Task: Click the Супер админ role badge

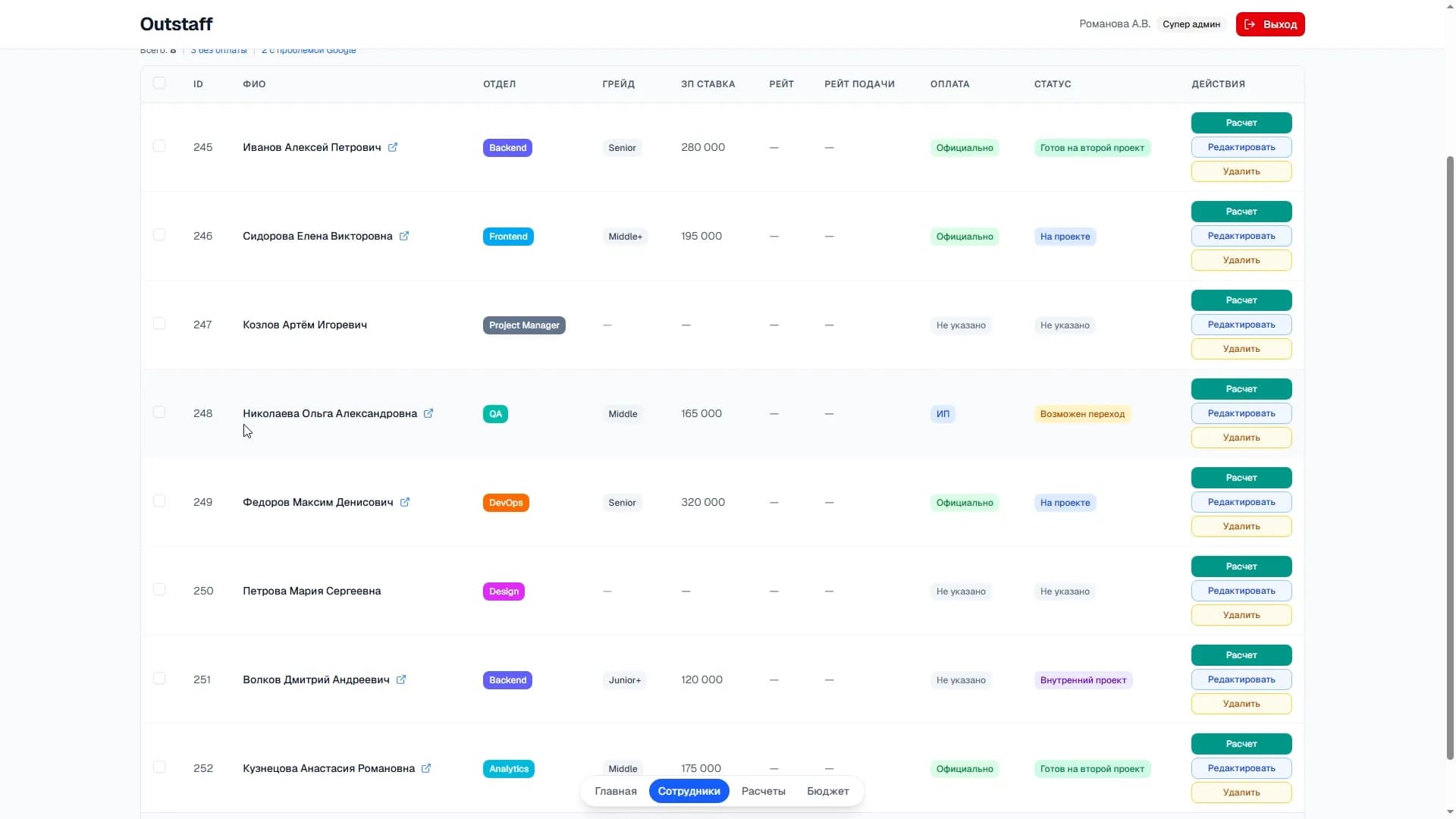Action: [x=1191, y=24]
